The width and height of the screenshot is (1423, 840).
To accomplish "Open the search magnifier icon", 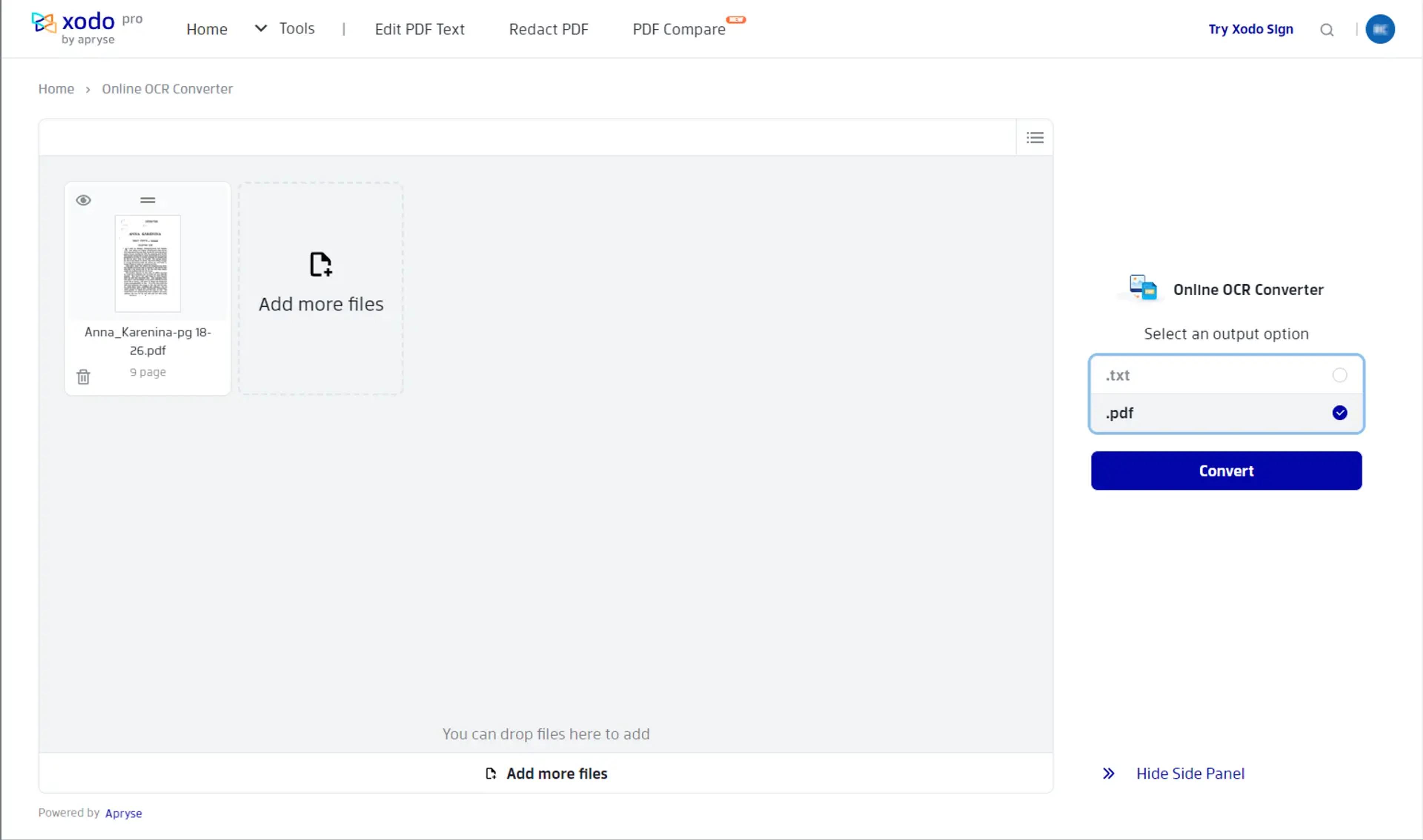I will pyautogui.click(x=1327, y=30).
